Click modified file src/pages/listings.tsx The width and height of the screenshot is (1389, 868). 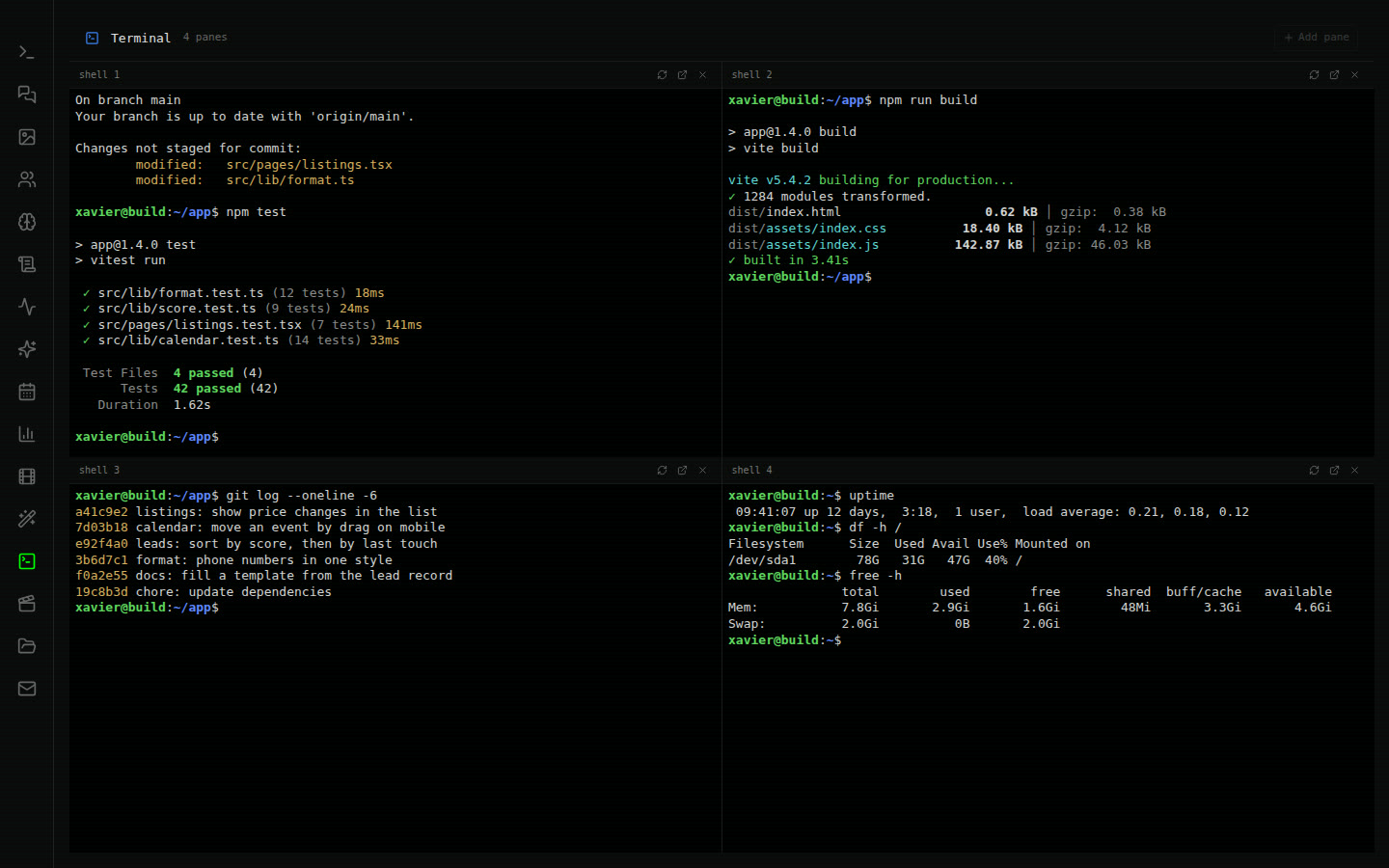[x=310, y=165]
